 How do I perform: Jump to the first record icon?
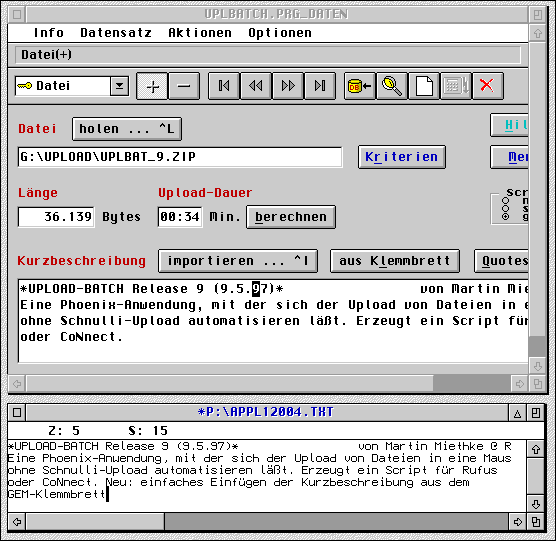coord(224,86)
